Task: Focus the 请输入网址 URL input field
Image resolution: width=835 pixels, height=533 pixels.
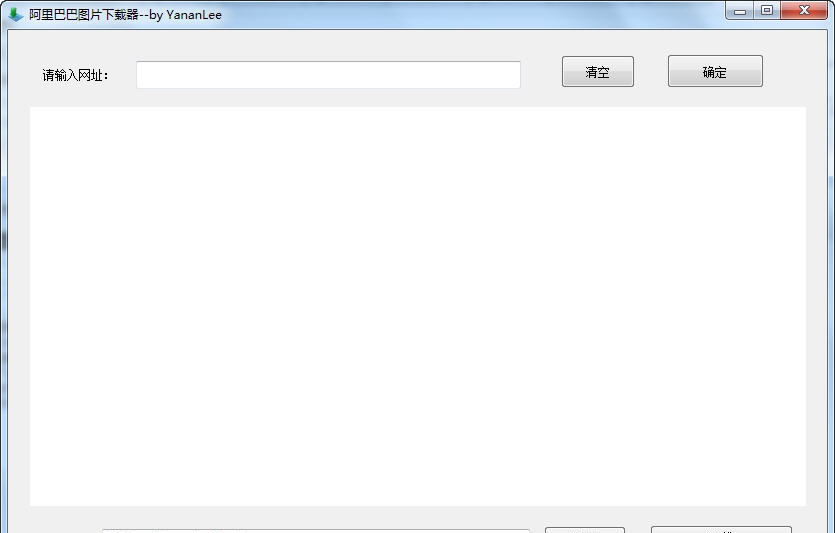Action: tap(328, 75)
